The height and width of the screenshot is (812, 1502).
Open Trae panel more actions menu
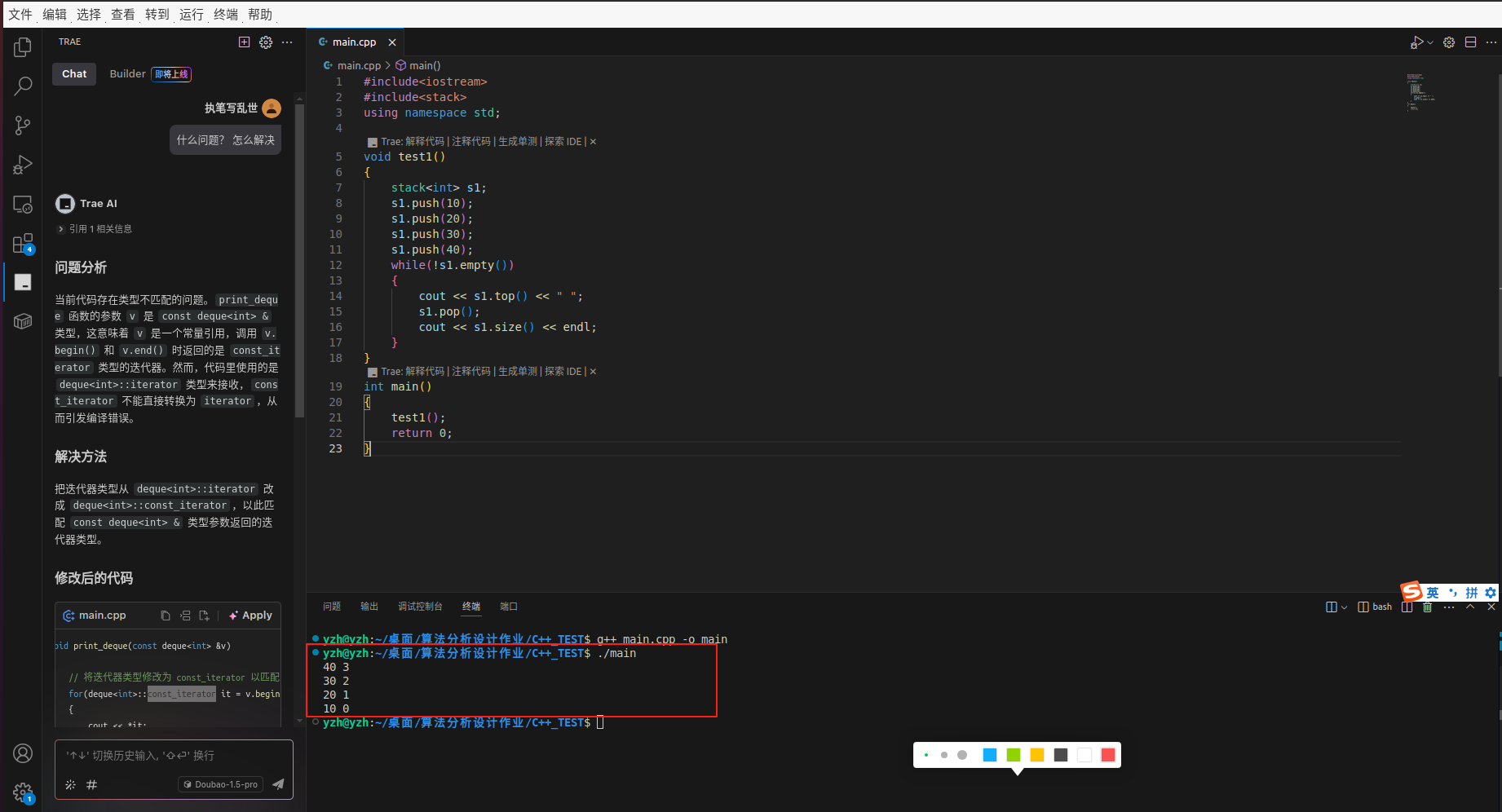(287, 42)
